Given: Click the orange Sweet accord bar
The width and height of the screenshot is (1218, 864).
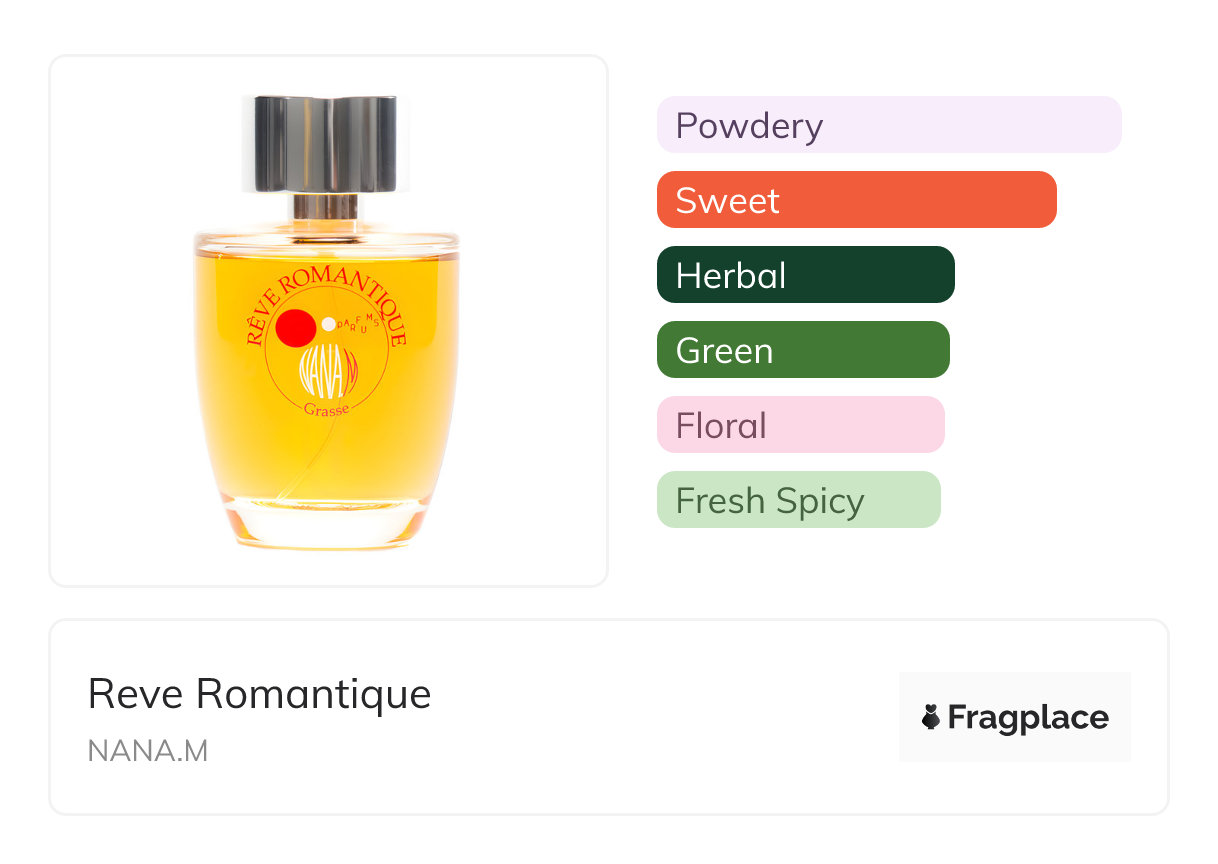Looking at the screenshot, I should point(856,200).
